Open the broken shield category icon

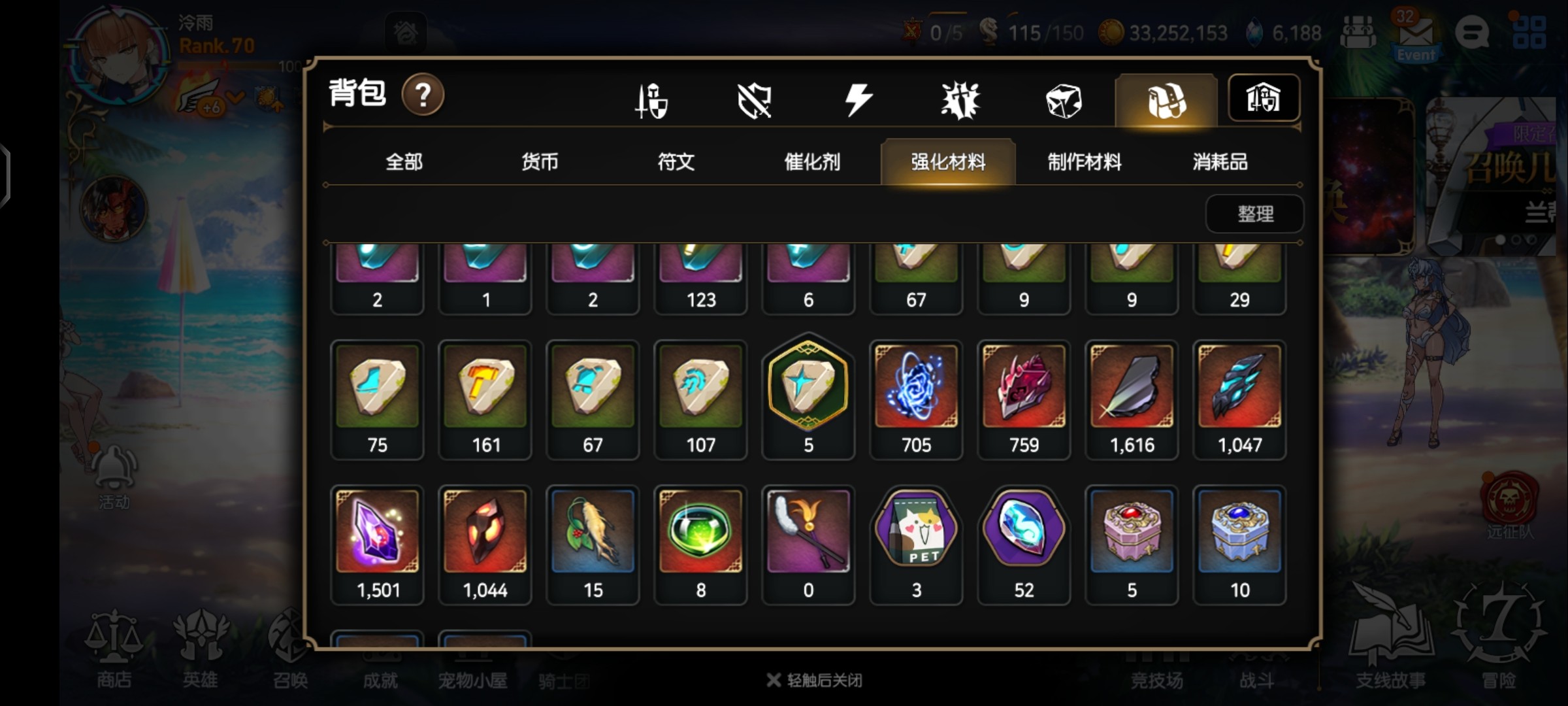[x=755, y=101]
